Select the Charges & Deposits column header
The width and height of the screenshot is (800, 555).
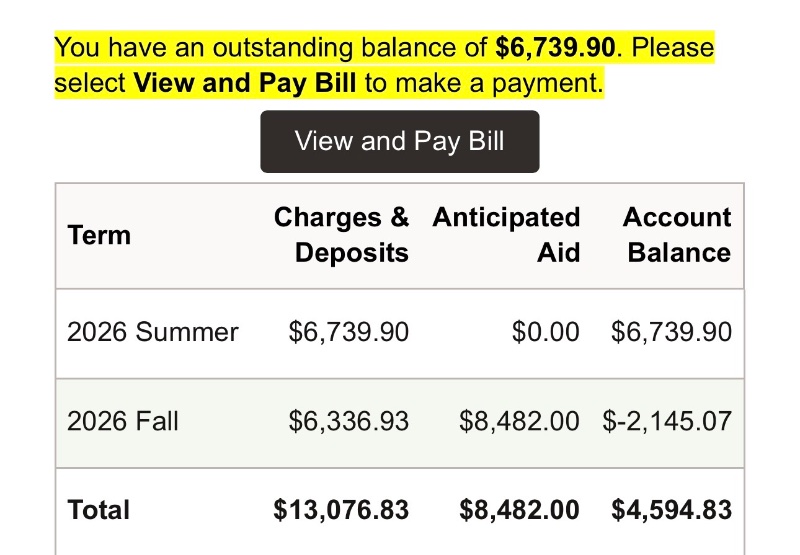pos(341,235)
